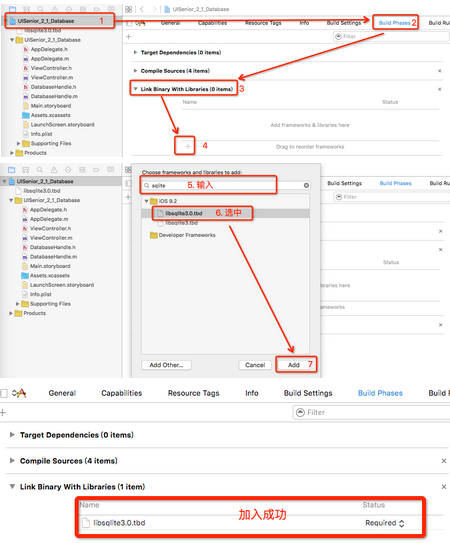This screenshot has width=450, height=543.
Task: Expand Compile Sources (4 items) in bottom screenshot
Action: point(12,461)
